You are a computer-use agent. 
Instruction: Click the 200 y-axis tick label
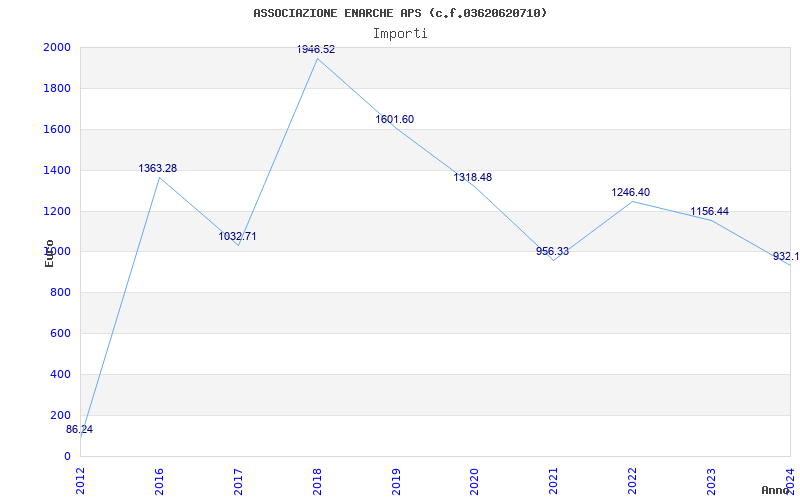pos(60,415)
